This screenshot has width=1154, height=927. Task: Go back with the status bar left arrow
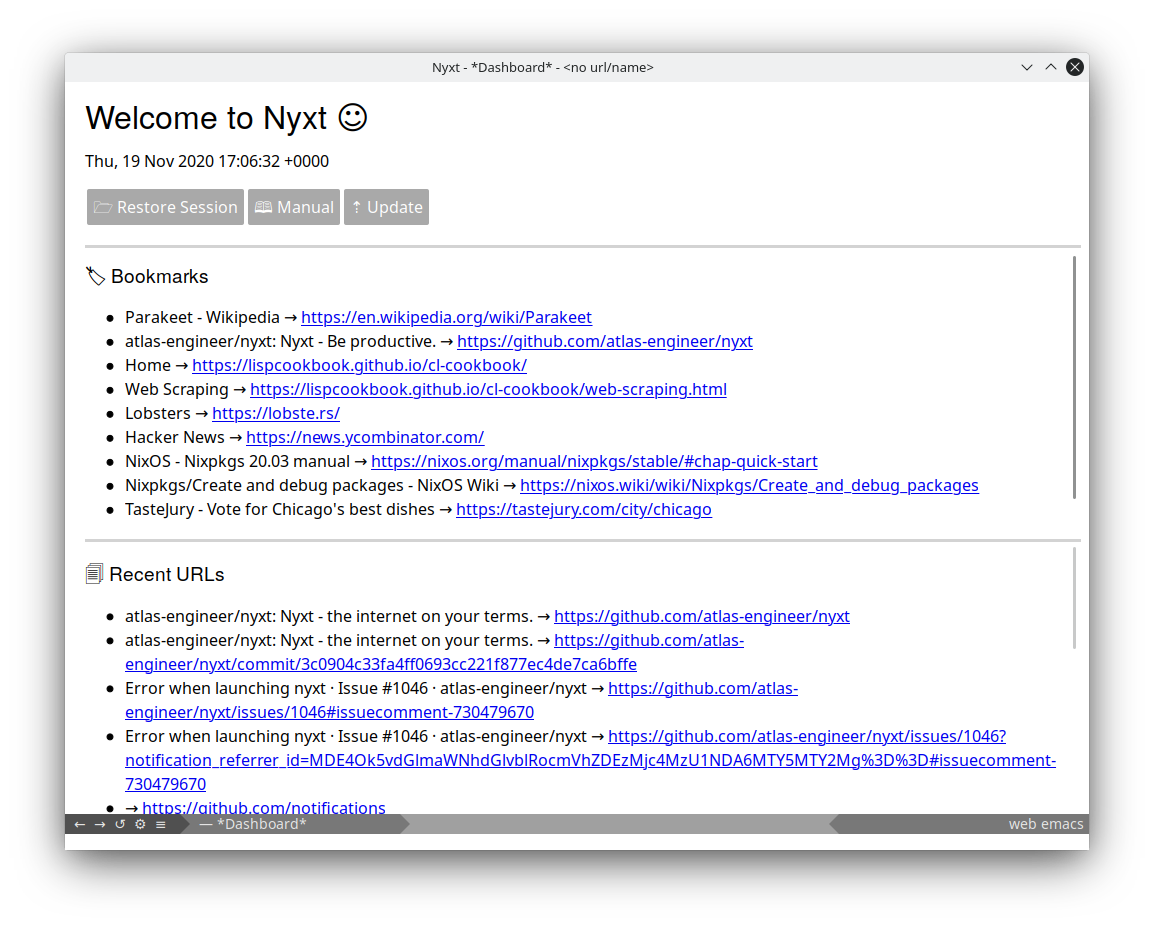(79, 825)
